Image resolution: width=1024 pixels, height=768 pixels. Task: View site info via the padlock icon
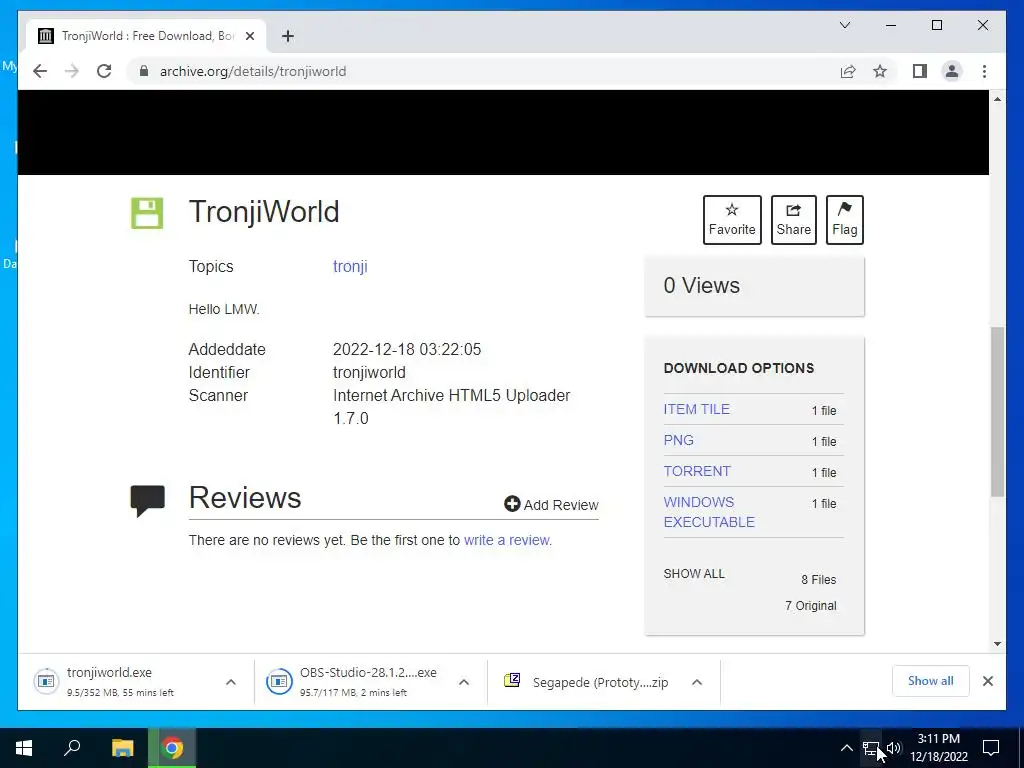click(x=144, y=71)
